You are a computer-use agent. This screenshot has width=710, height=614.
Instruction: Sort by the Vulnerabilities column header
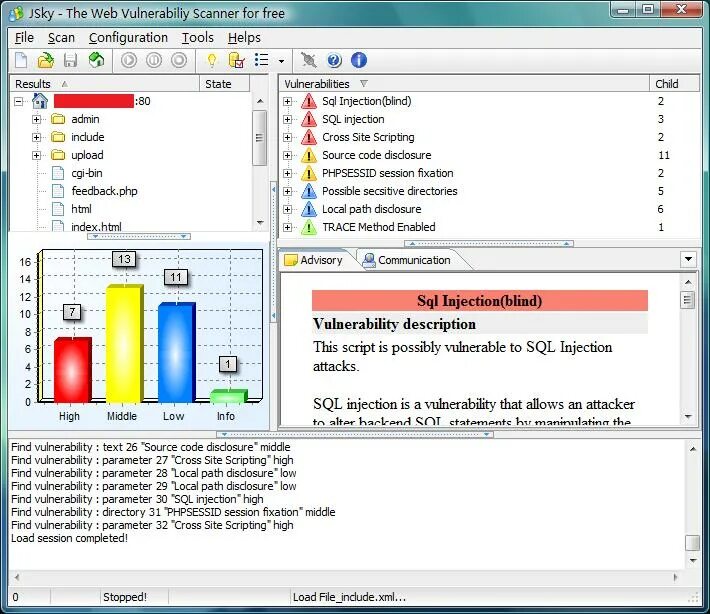pos(464,84)
